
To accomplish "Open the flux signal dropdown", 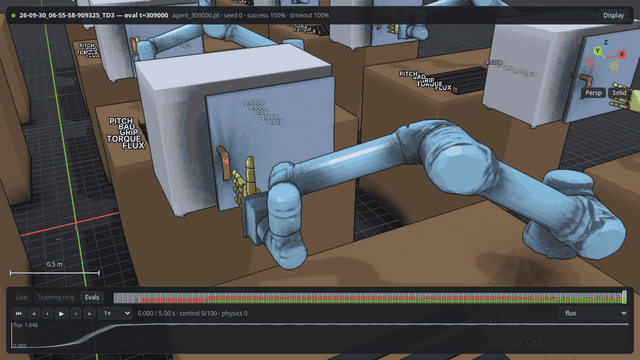I will [594, 313].
